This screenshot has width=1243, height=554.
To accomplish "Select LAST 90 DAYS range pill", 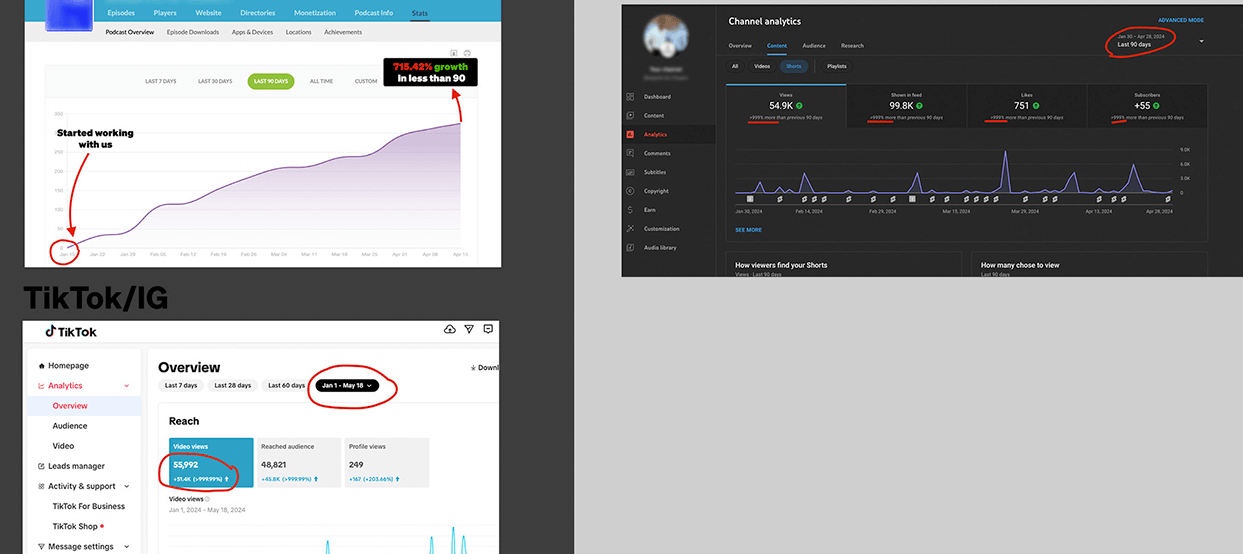I will point(271,81).
